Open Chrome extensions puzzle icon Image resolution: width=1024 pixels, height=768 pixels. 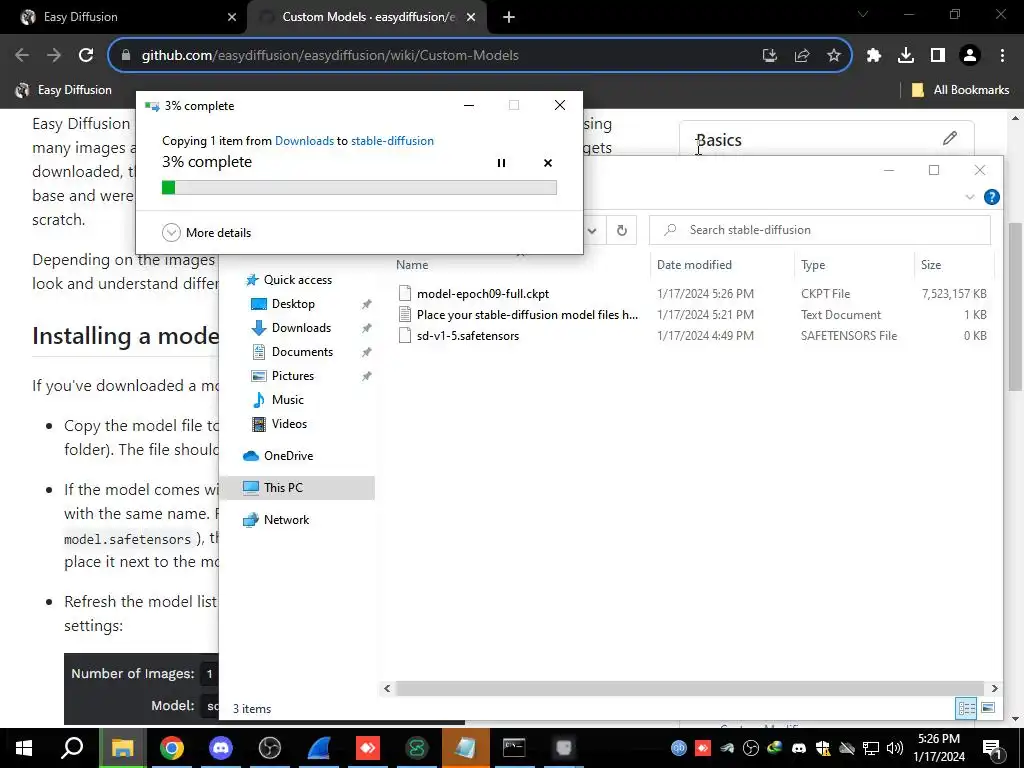(874, 56)
